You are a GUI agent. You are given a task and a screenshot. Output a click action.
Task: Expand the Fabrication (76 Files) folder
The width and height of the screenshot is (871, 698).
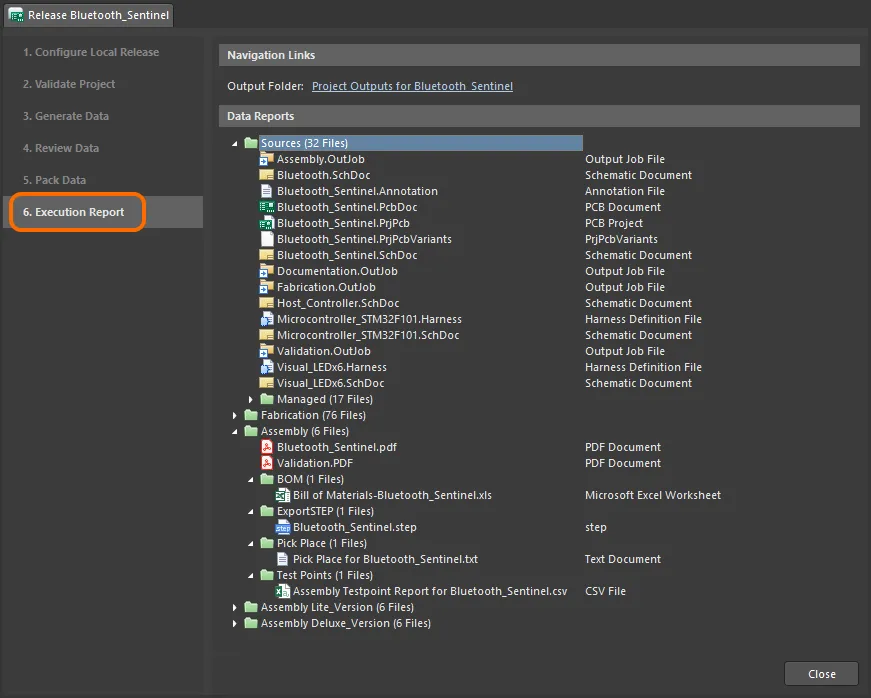(236, 416)
